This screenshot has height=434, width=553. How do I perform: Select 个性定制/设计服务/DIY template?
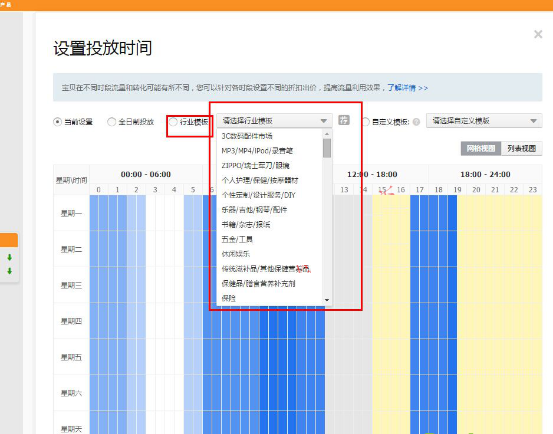tap(259, 195)
